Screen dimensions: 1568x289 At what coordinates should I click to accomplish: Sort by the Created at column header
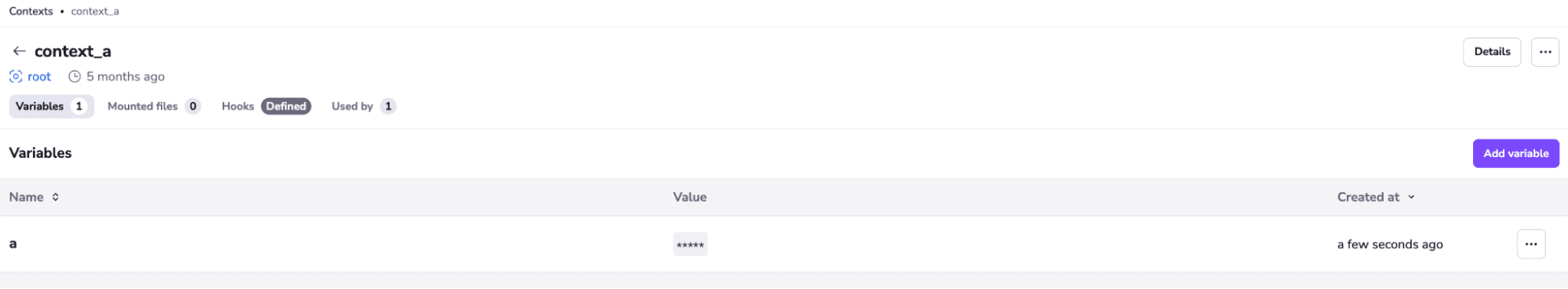tap(1368, 197)
